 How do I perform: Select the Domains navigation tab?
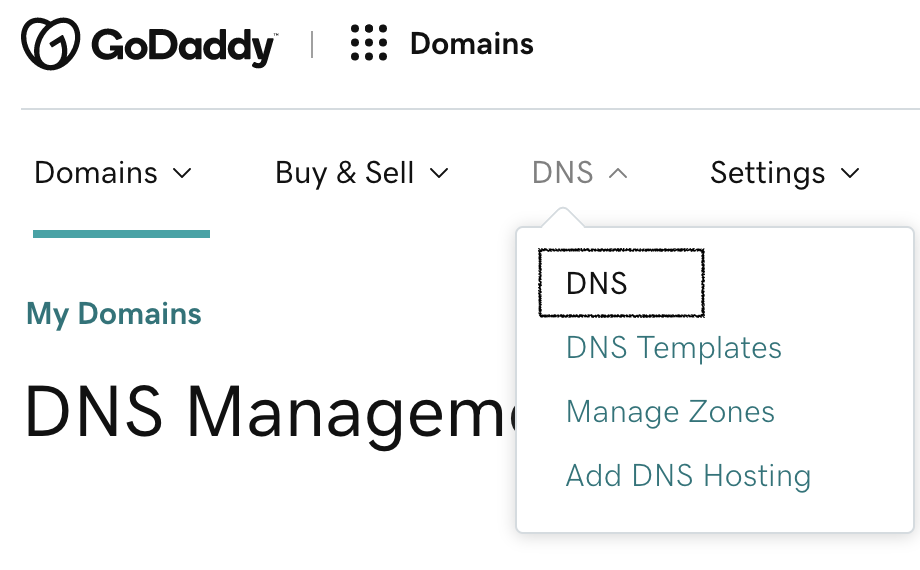click(x=96, y=173)
